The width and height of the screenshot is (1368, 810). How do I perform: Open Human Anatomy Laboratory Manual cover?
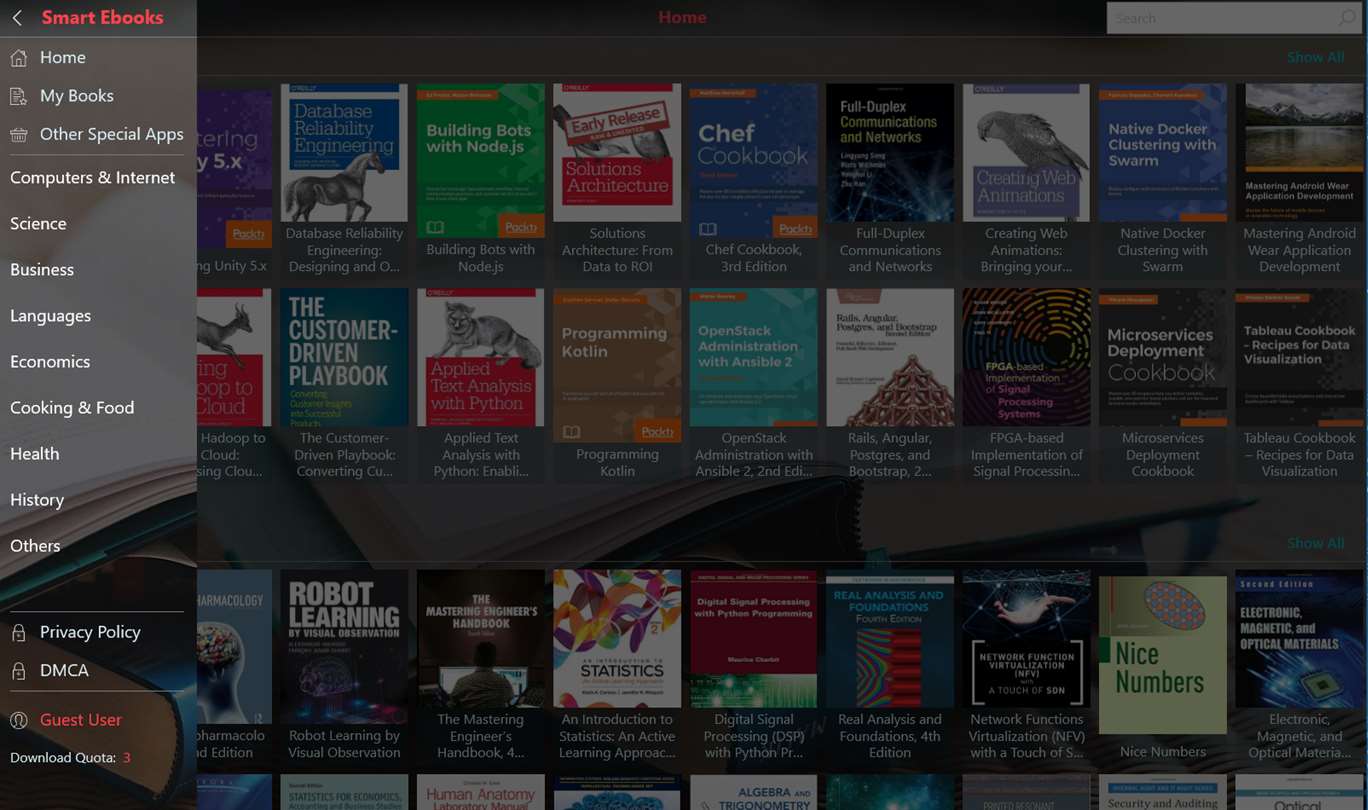[481, 792]
